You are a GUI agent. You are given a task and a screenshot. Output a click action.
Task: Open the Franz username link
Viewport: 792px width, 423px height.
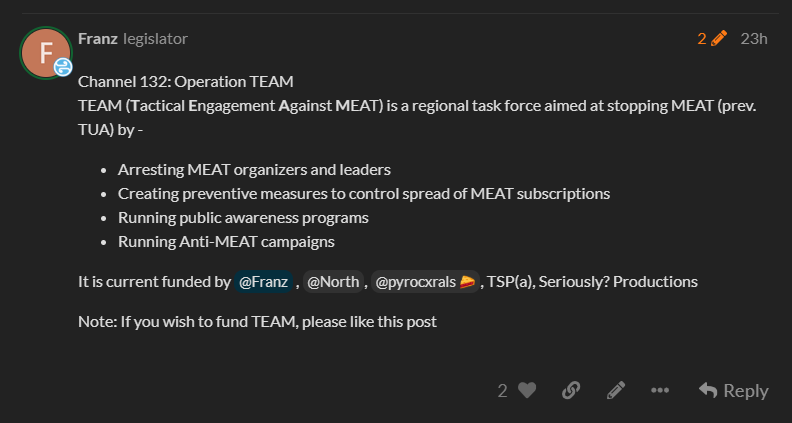coord(98,39)
